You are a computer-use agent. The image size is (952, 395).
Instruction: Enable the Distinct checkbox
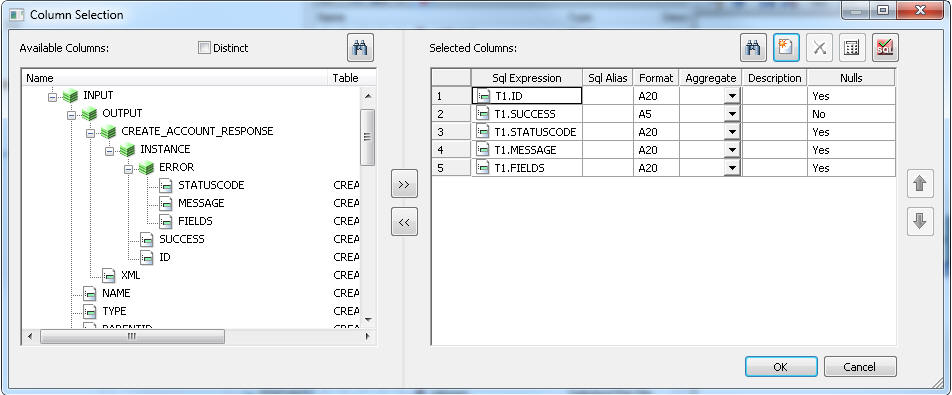click(205, 48)
